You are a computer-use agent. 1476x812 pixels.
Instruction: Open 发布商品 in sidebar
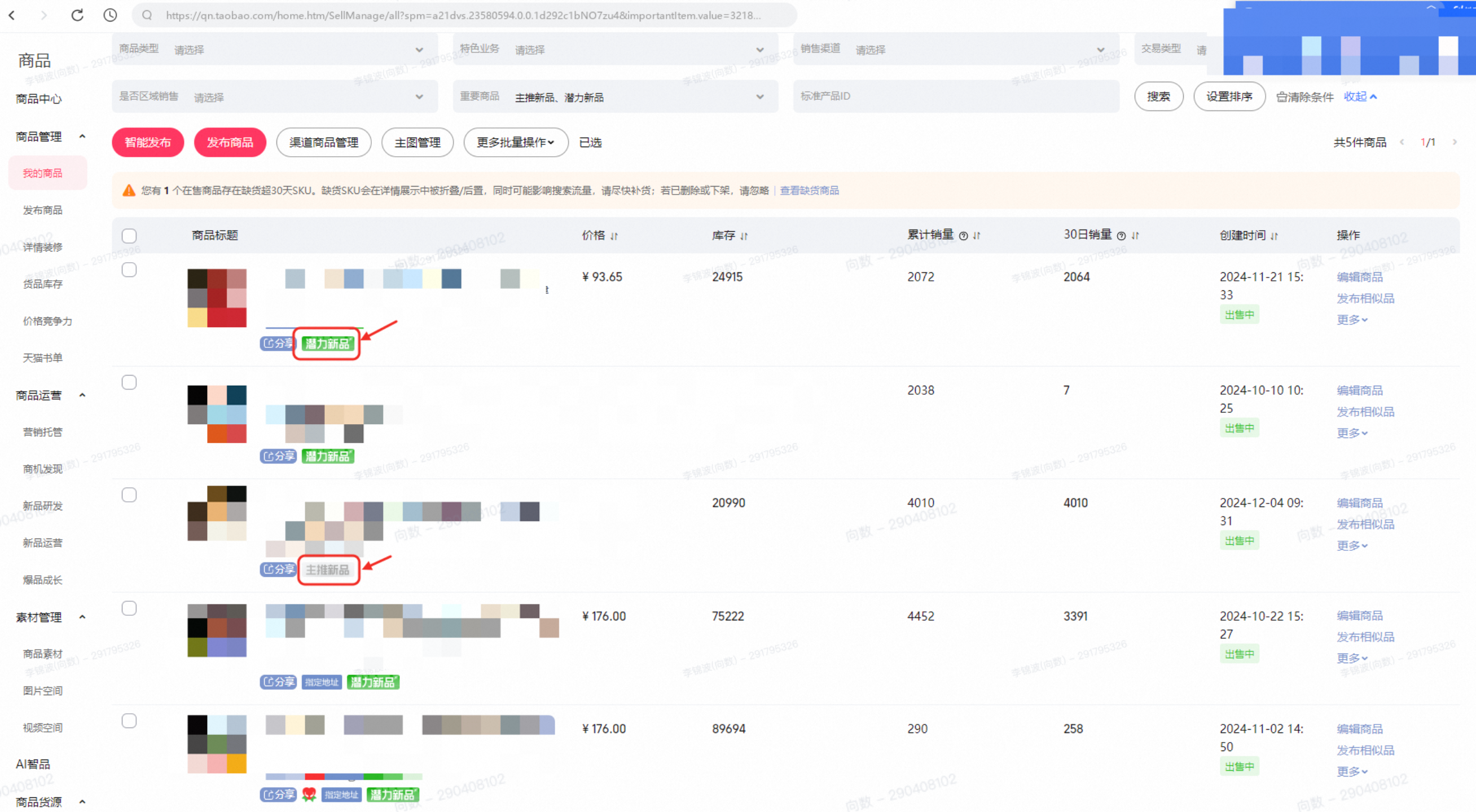(x=42, y=210)
